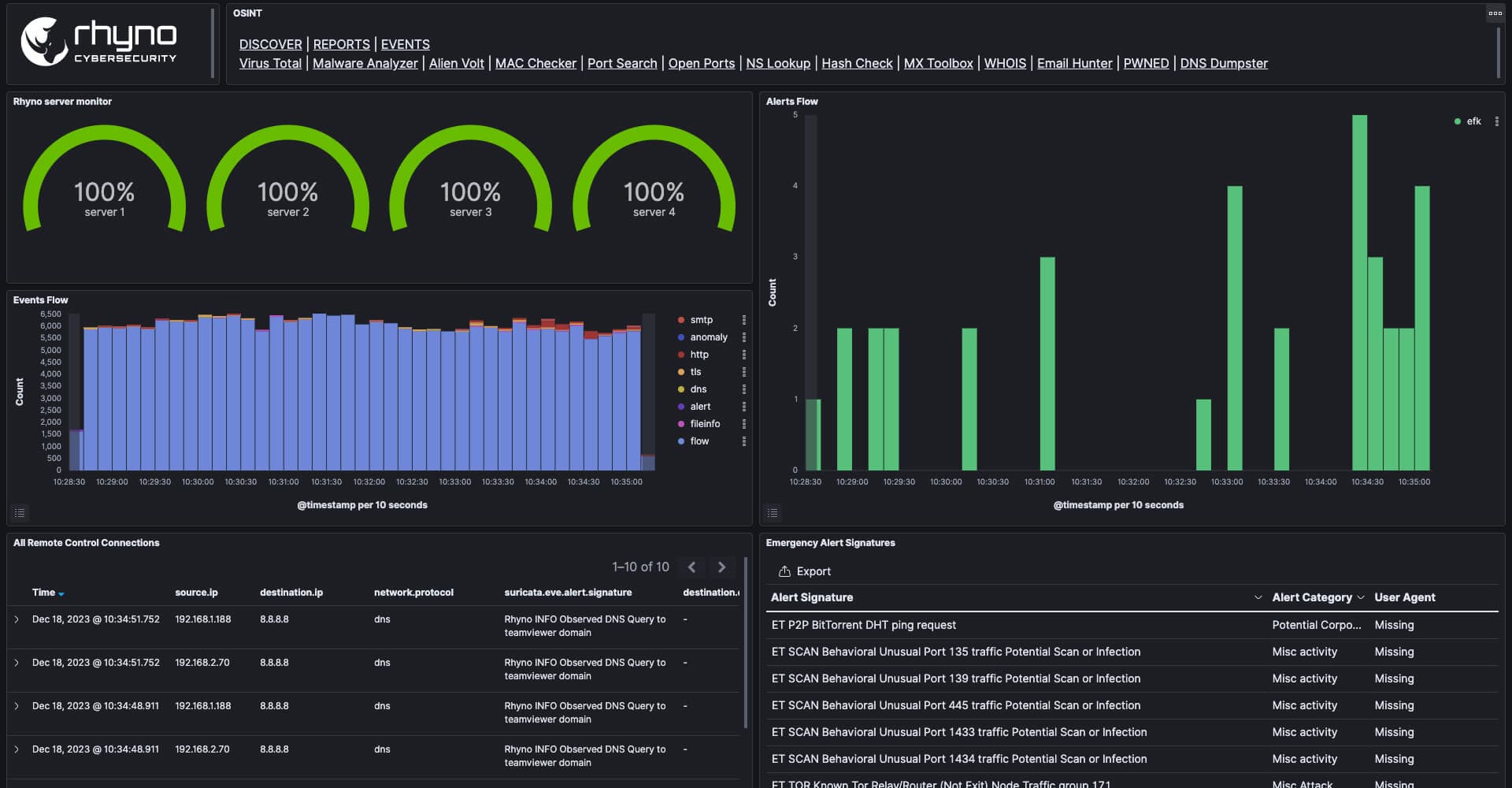Open Alert Category column dropdown chevron
The image size is (1512, 788).
(x=1360, y=597)
